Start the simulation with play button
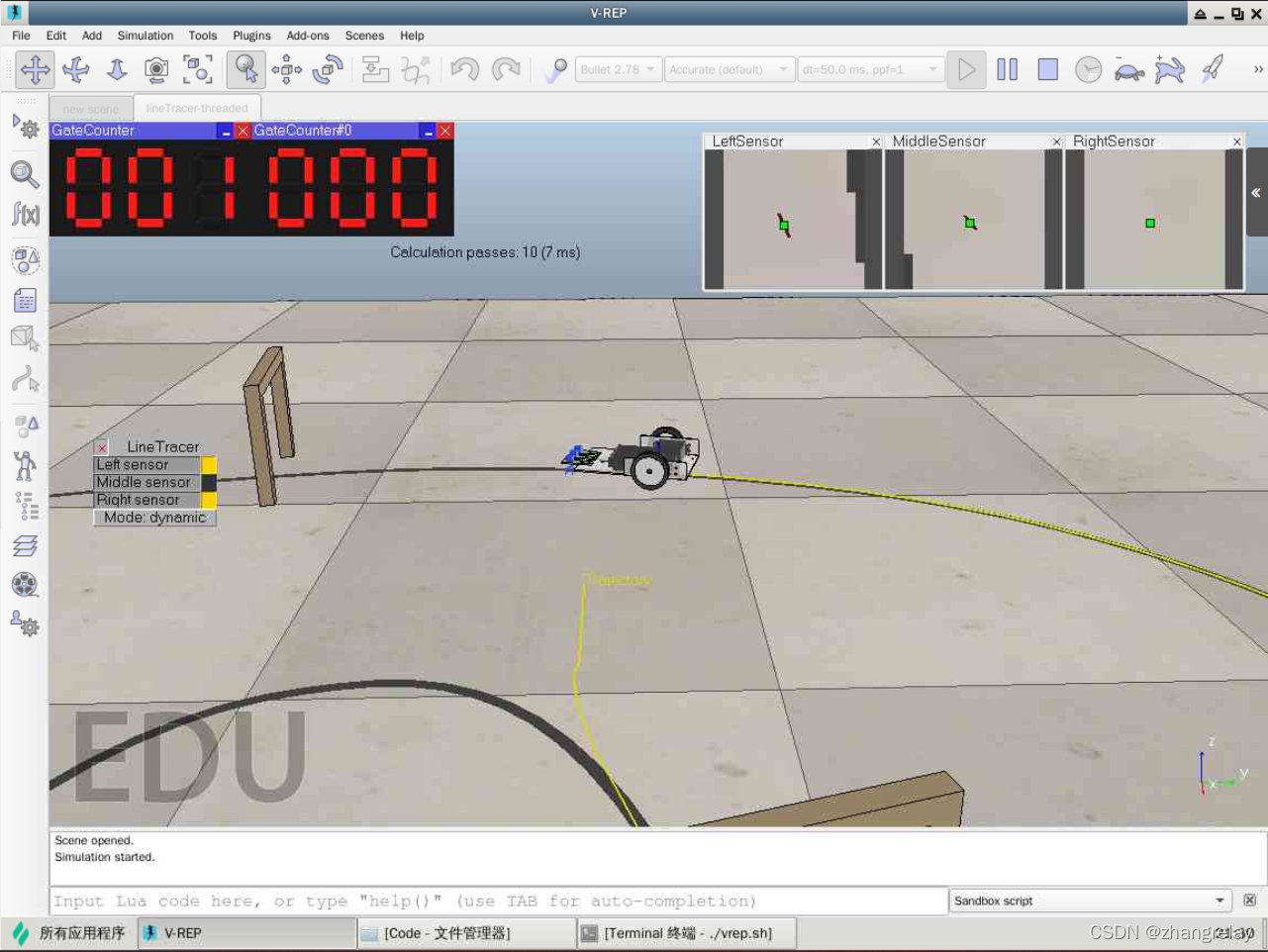Viewport: 1268px width, 952px height. pos(966,69)
